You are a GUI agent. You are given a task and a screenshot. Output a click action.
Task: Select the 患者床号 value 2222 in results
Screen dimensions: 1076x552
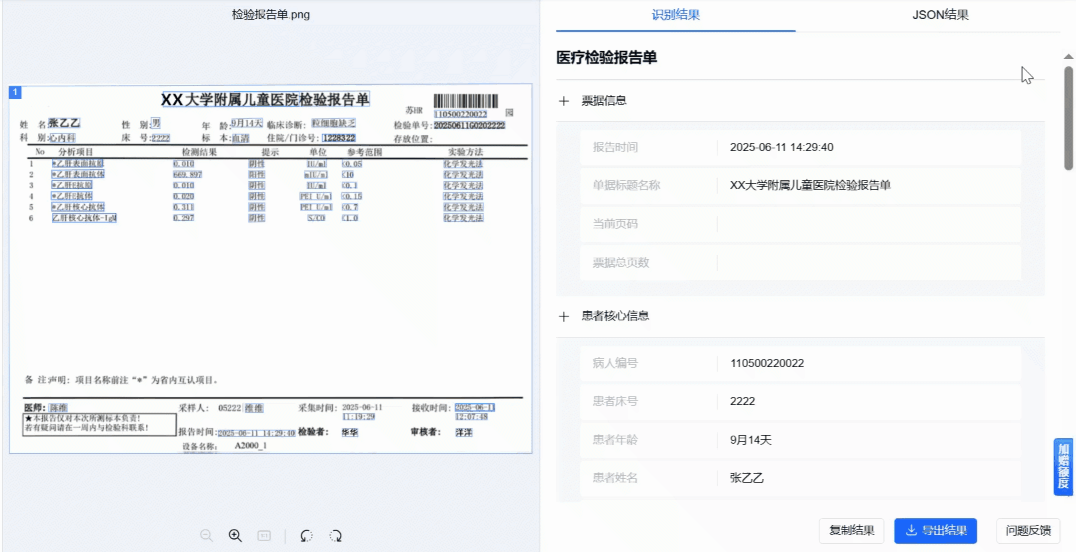tap(742, 402)
